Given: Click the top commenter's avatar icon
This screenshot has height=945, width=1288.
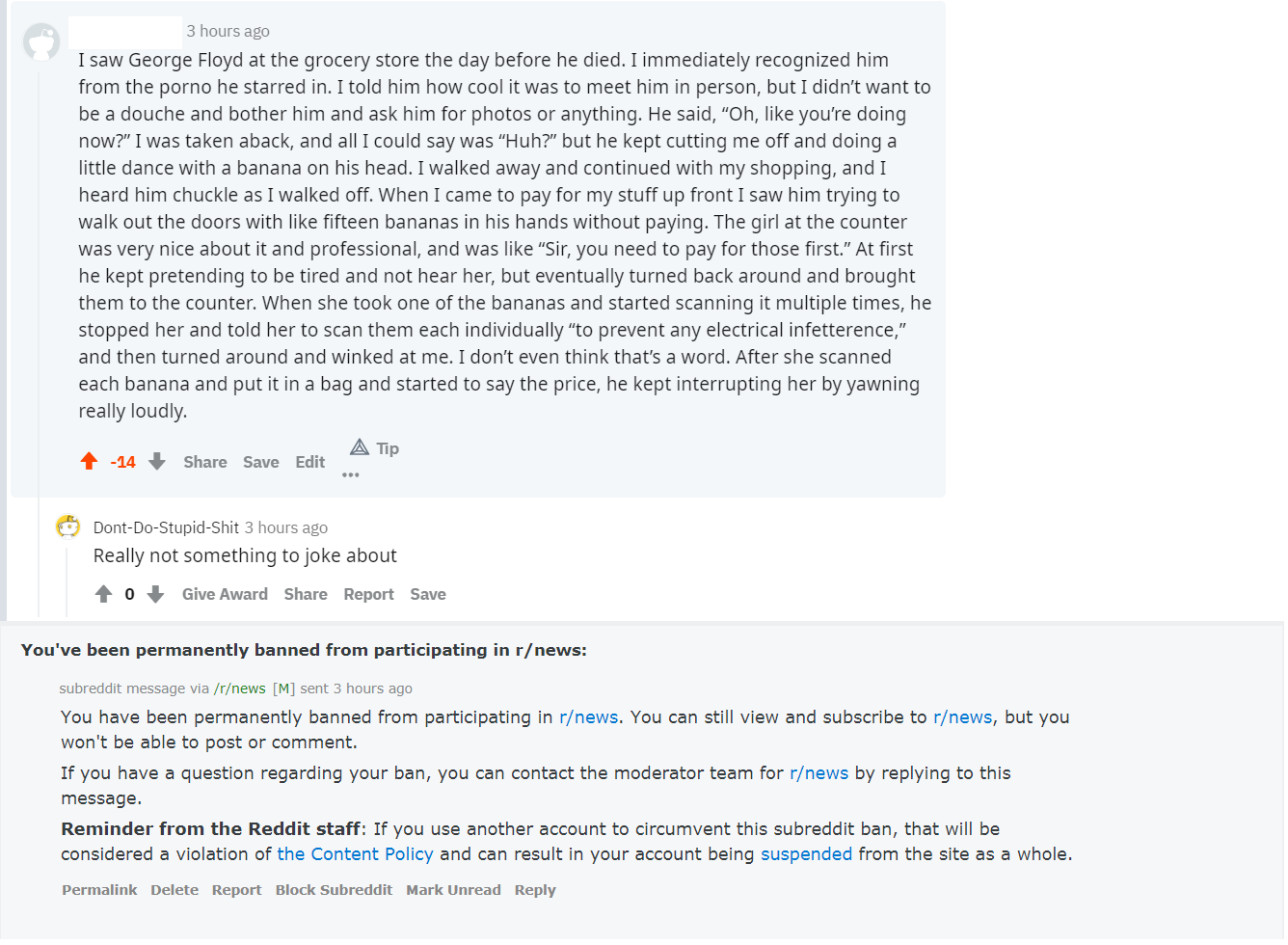Looking at the screenshot, I should 41,42.
